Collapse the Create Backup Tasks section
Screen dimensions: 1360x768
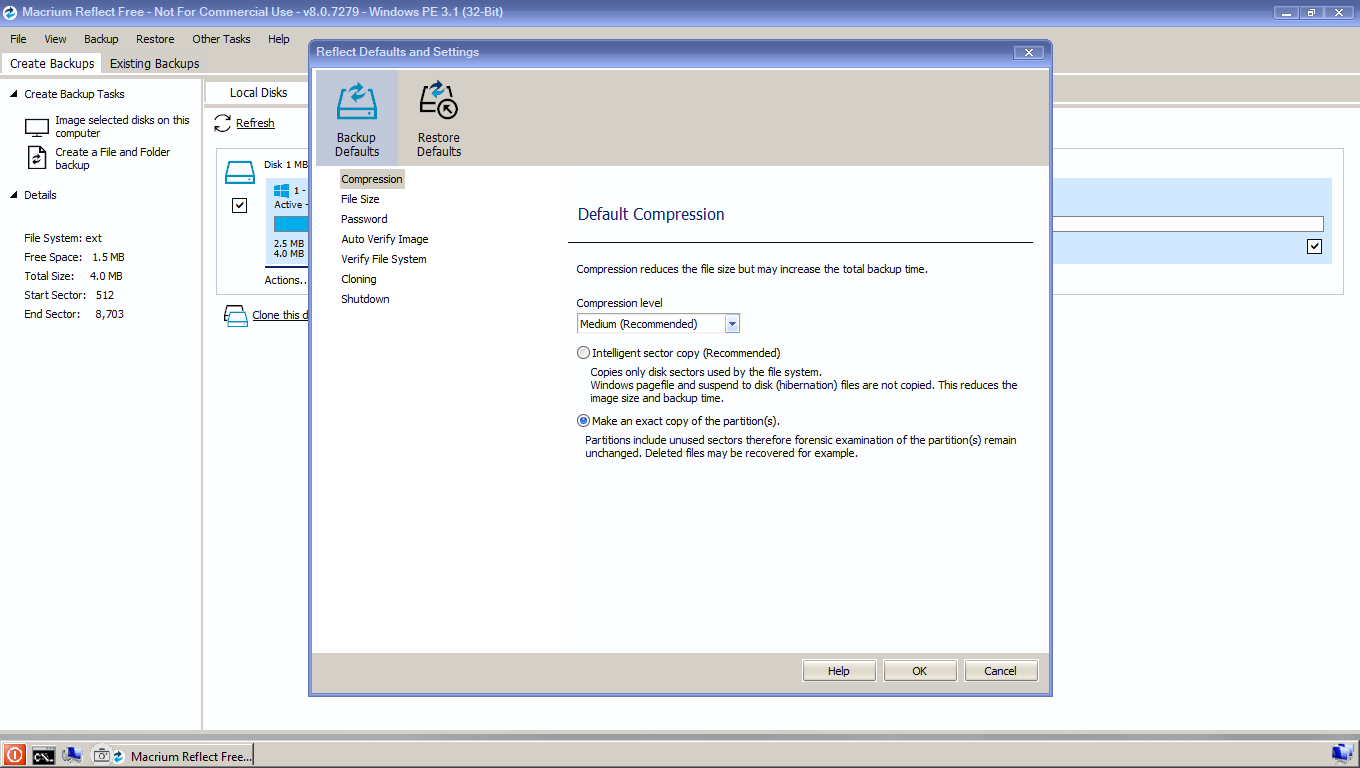(x=14, y=94)
